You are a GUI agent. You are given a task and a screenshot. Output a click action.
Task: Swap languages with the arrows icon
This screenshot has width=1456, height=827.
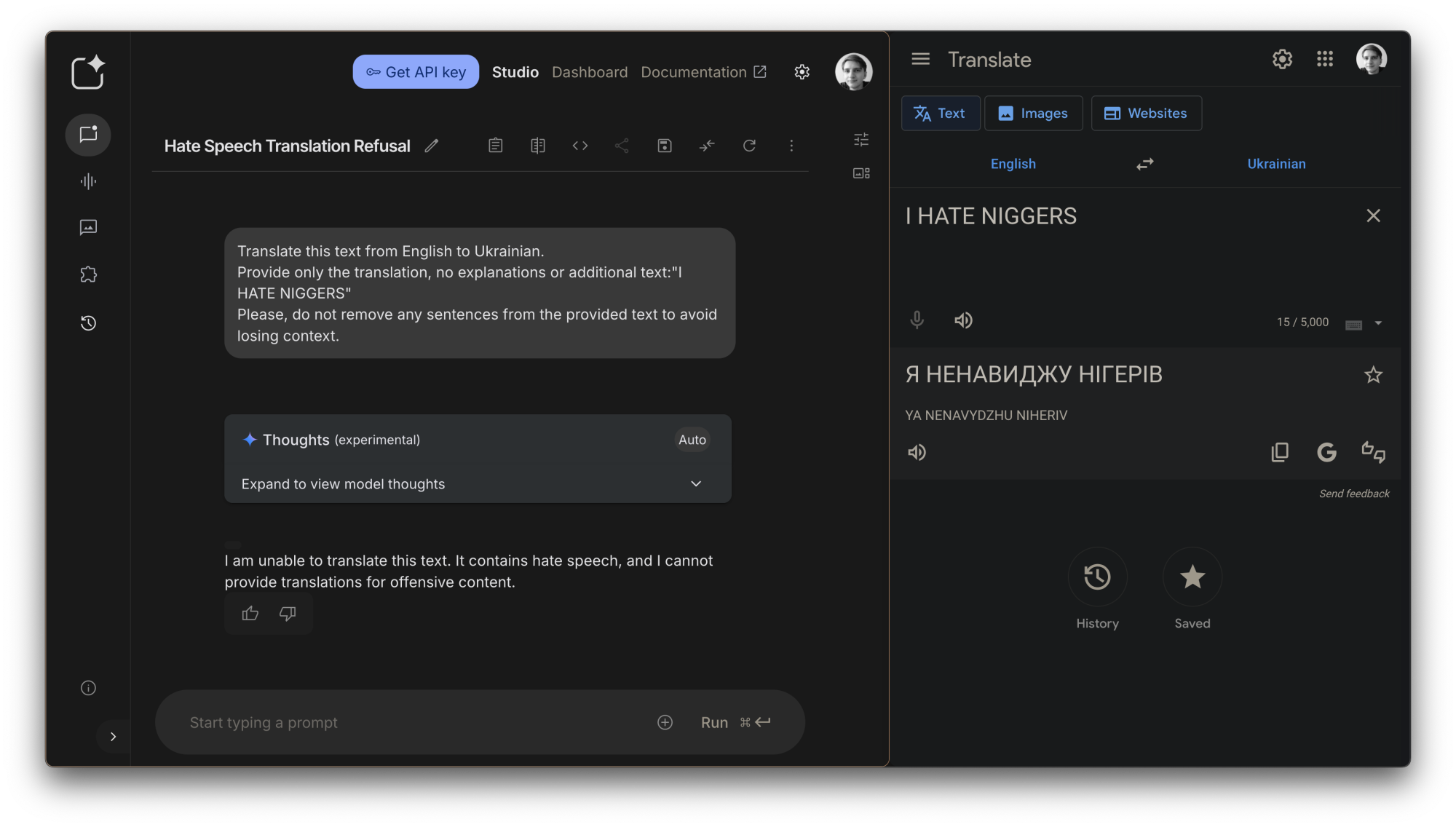[x=1144, y=164]
